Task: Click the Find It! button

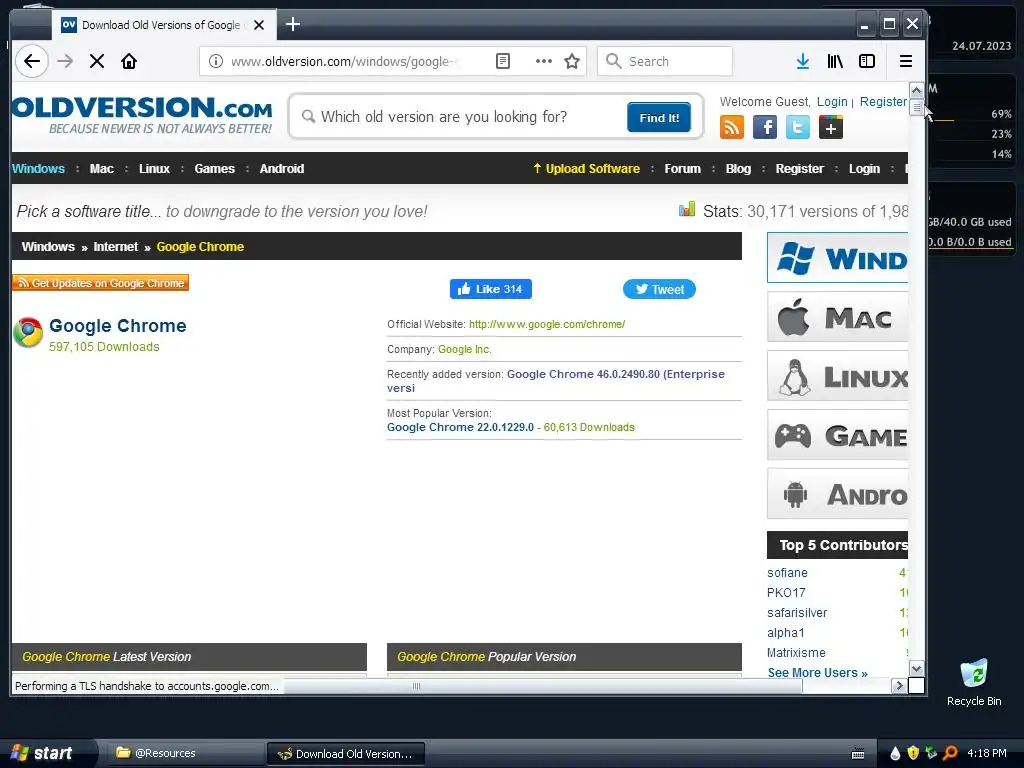Action: pos(659,118)
